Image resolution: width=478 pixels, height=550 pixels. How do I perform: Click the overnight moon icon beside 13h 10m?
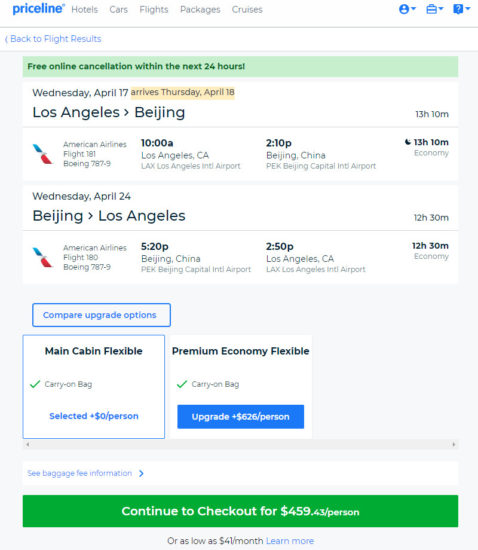[408, 142]
